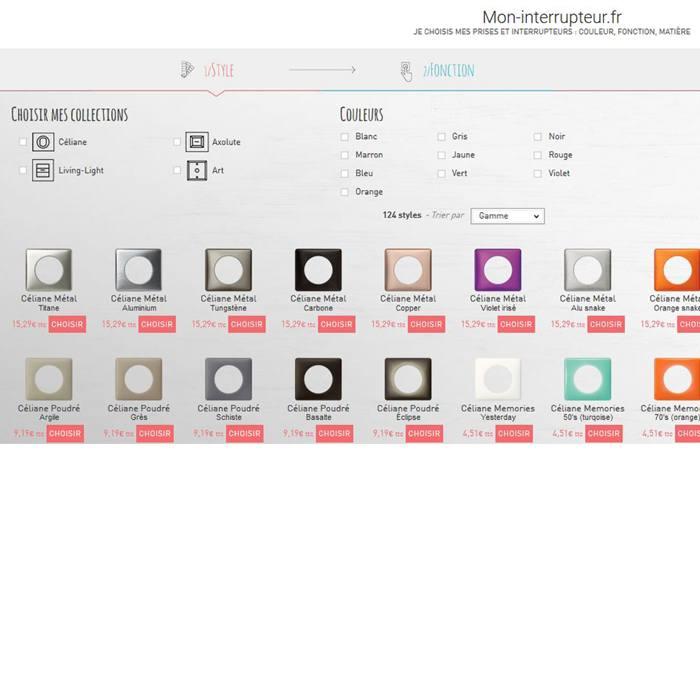Click the 'Choisir mes collections' heading
This screenshot has height=700, width=700.
coord(70,115)
